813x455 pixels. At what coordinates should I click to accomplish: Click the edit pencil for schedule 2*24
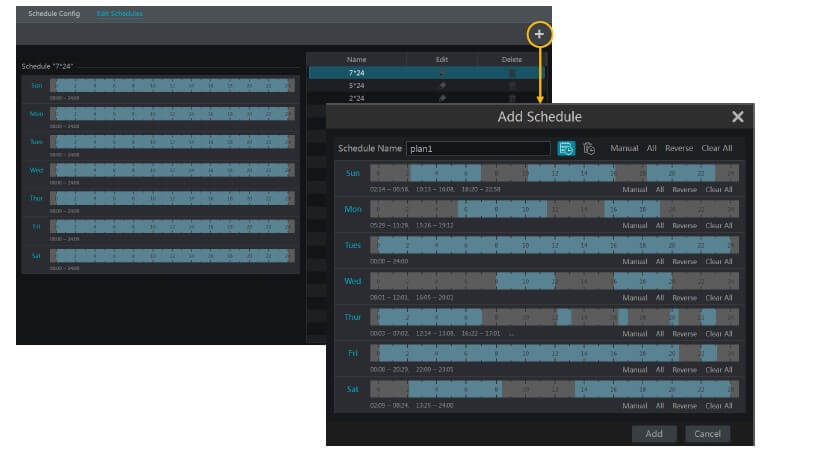pos(442,98)
